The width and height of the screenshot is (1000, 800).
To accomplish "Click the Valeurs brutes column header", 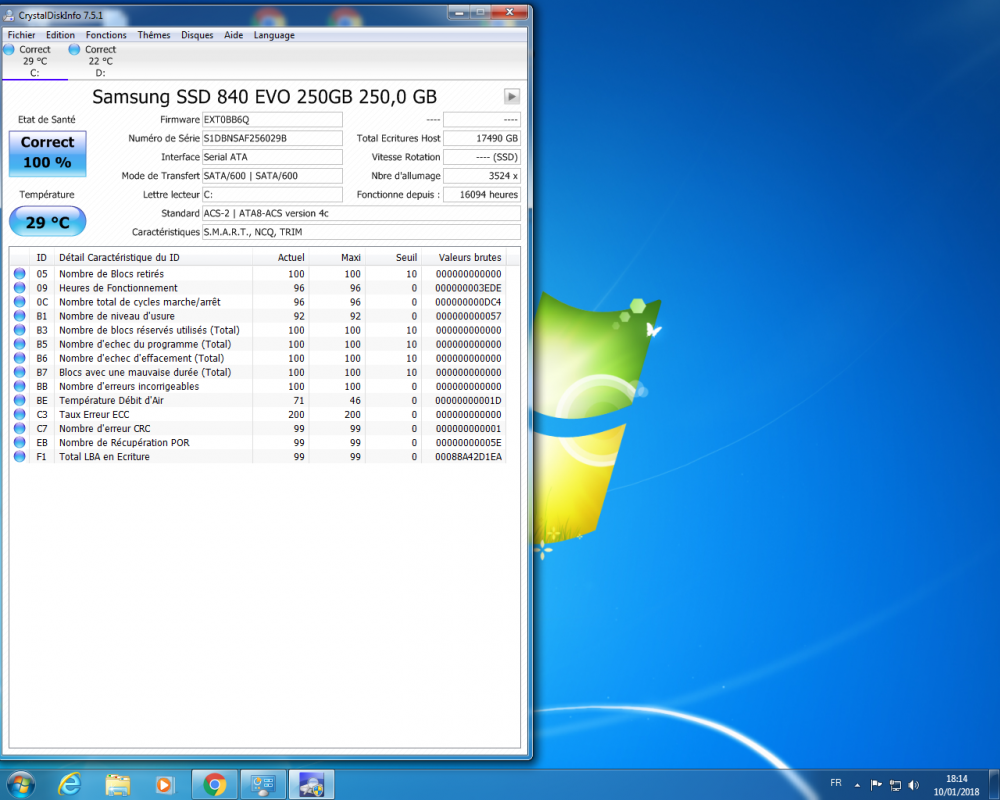I will (470, 257).
